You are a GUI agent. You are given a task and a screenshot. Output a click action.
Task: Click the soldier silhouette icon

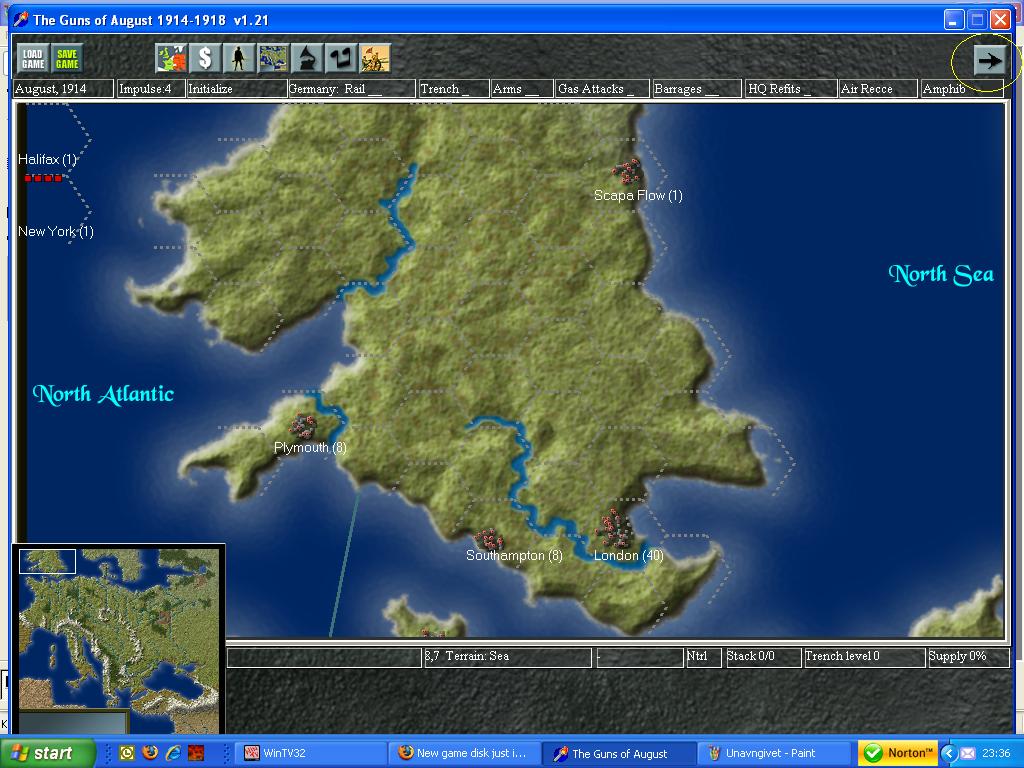point(239,58)
